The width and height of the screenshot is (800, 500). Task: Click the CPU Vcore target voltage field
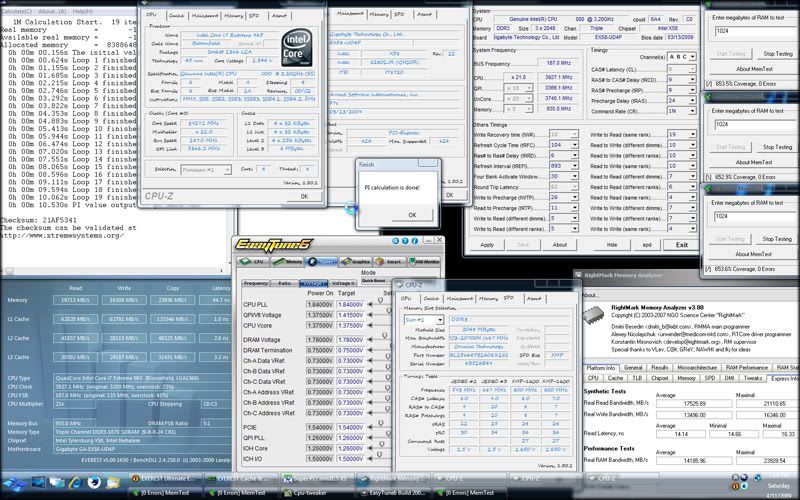coord(350,326)
